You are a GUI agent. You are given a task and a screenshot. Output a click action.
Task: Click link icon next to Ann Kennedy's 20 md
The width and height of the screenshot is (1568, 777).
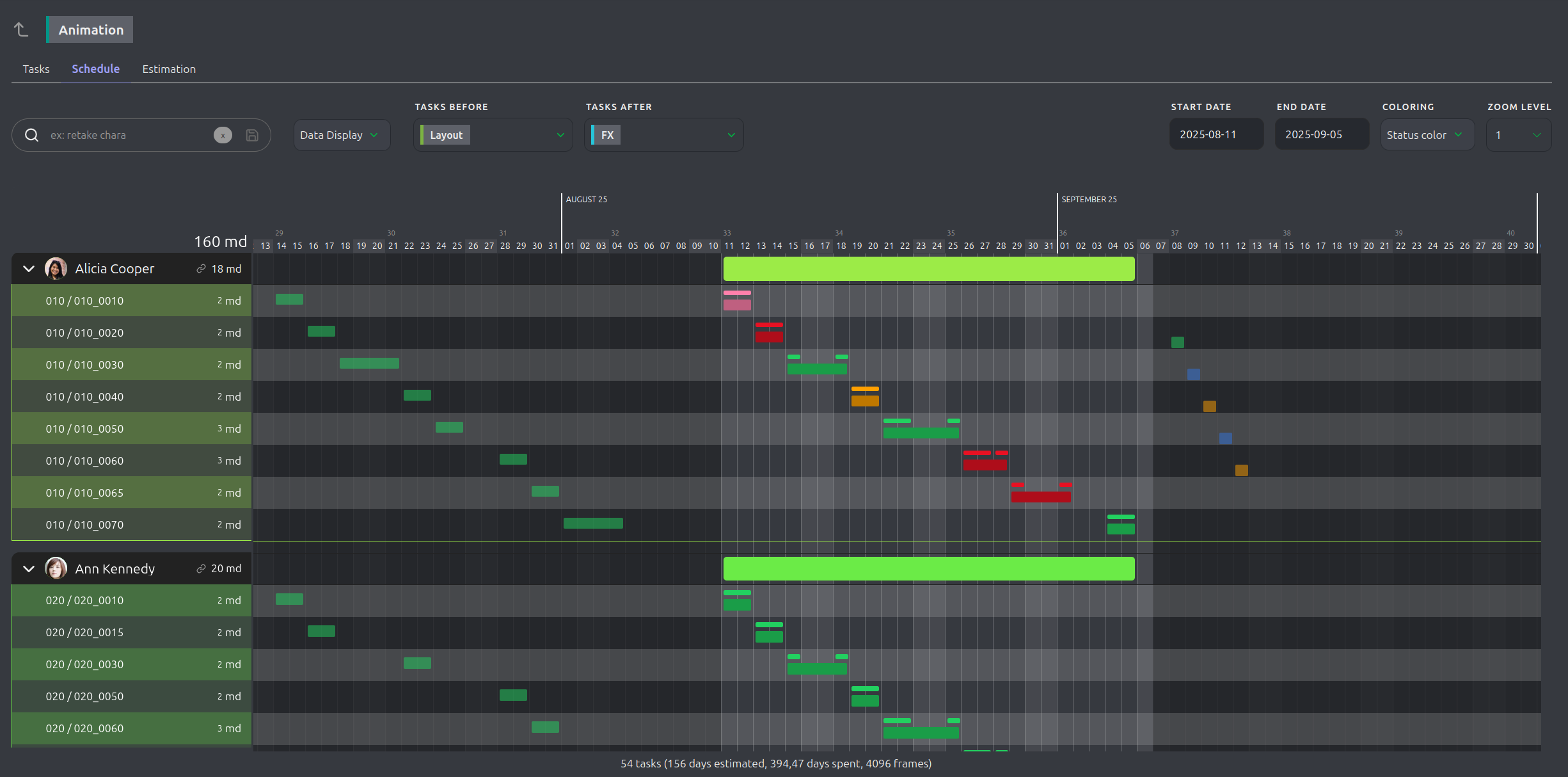tap(201, 568)
